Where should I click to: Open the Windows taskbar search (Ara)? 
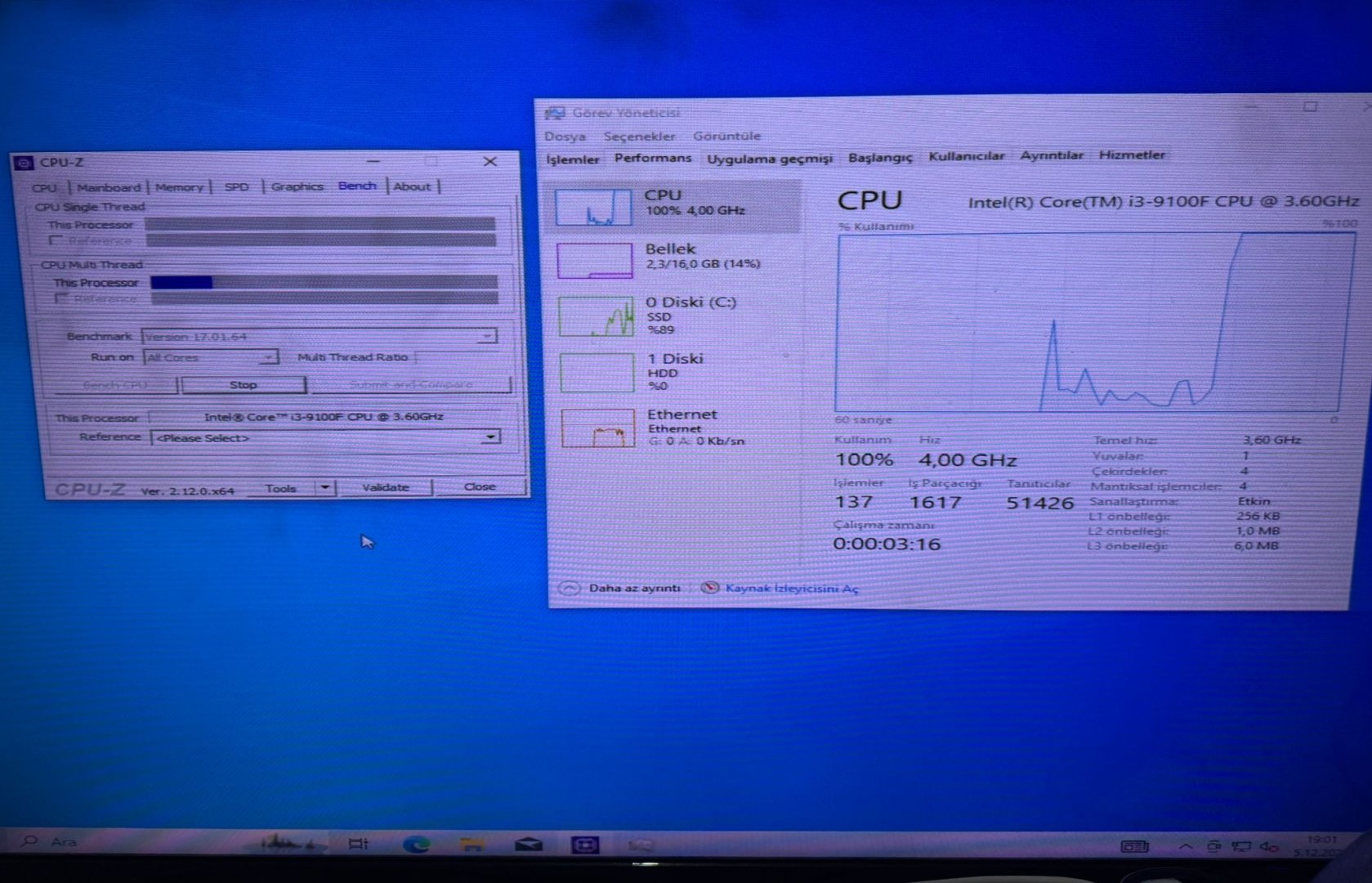click(49, 841)
